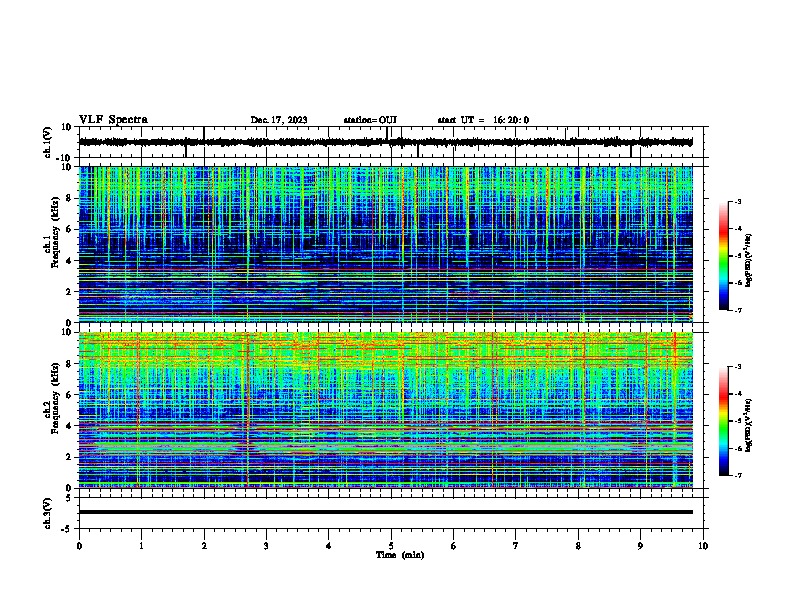The image size is (792, 612).
Task: Click inside the ch.1 spectrogram panel
Action: click(x=385, y=244)
